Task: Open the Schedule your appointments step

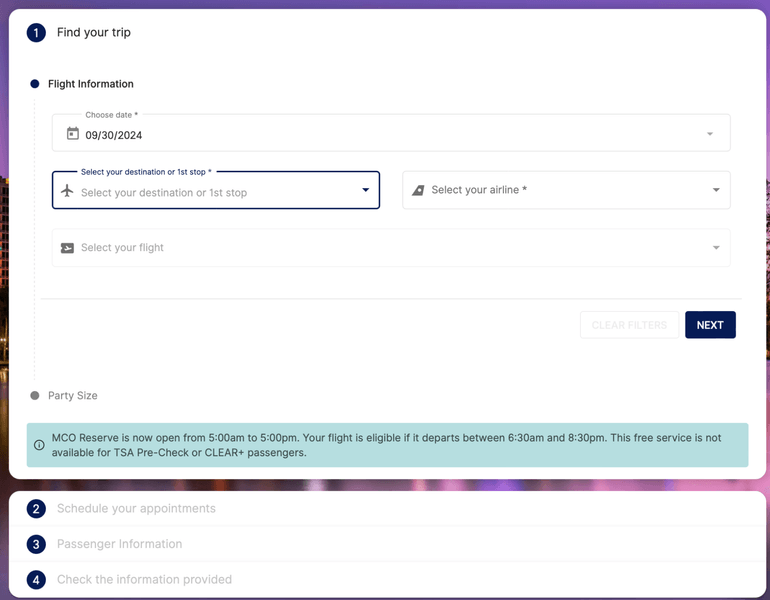Action: tap(136, 509)
